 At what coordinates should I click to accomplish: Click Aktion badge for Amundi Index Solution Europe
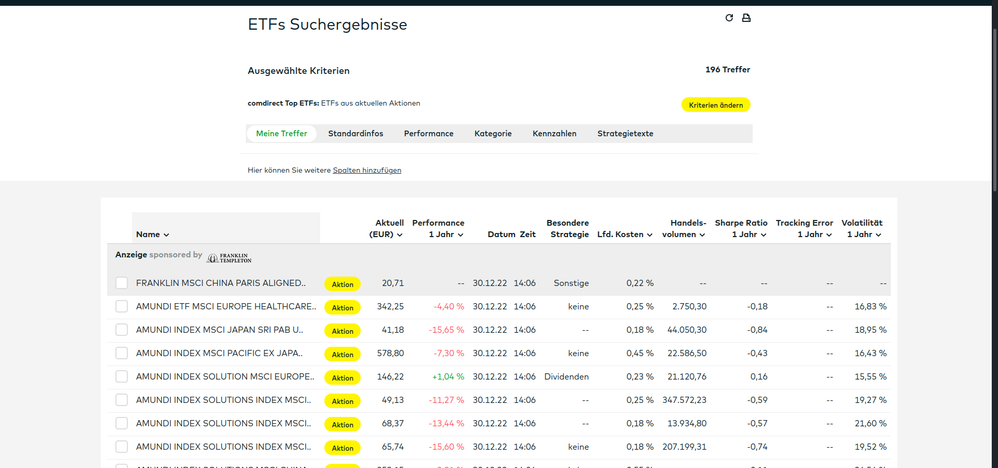tap(342, 378)
